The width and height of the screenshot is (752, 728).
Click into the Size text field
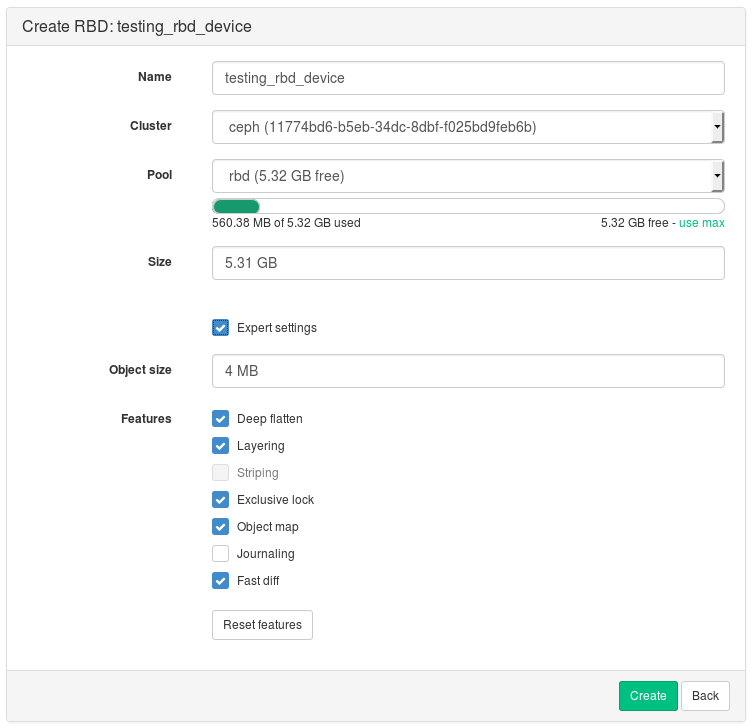pyautogui.click(x=468, y=263)
